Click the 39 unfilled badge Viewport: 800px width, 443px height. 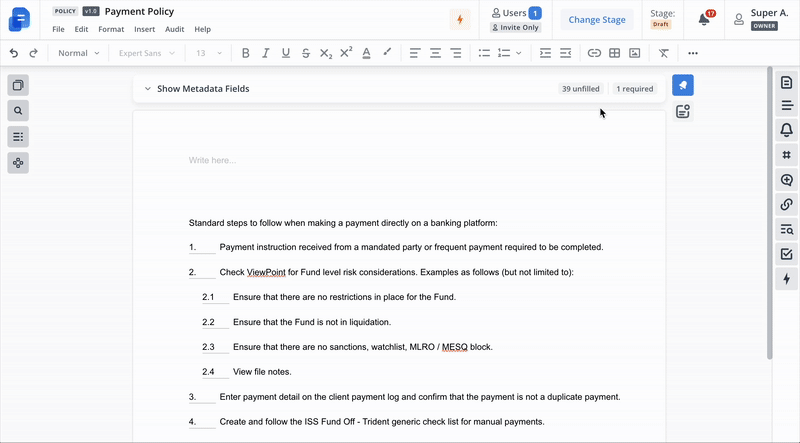pyautogui.click(x=581, y=89)
